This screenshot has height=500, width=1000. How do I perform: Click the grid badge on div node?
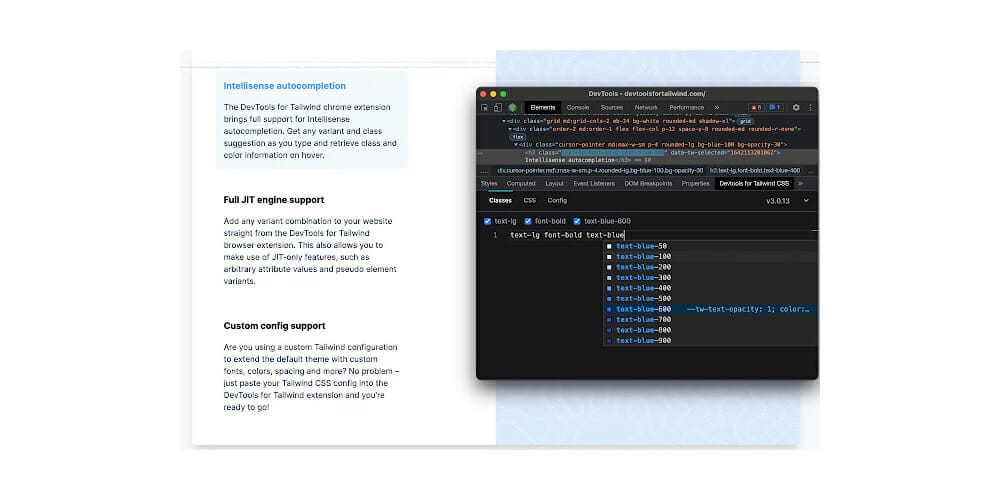point(746,121)
